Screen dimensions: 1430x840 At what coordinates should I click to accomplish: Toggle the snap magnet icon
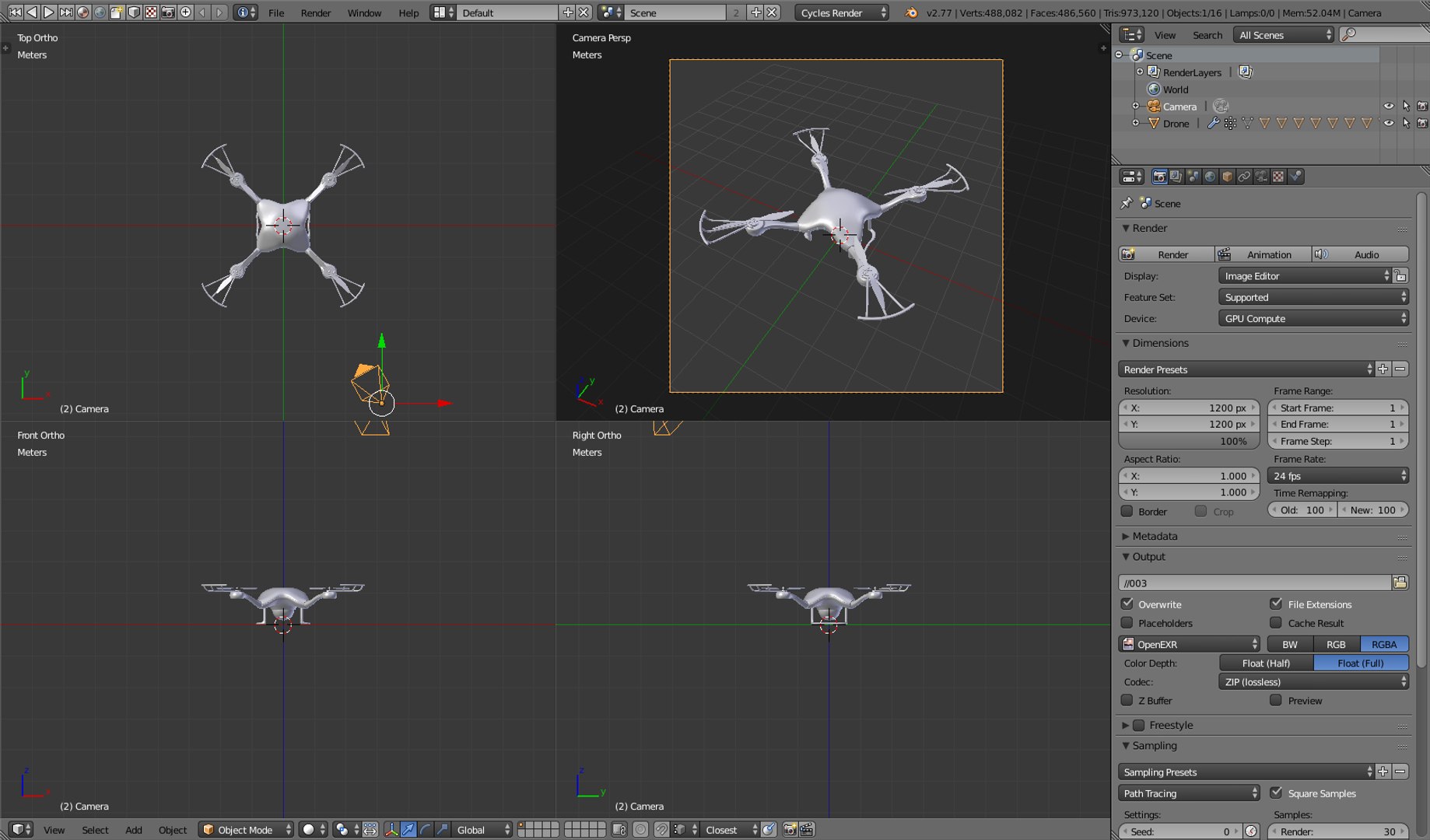tap(661, 830)
